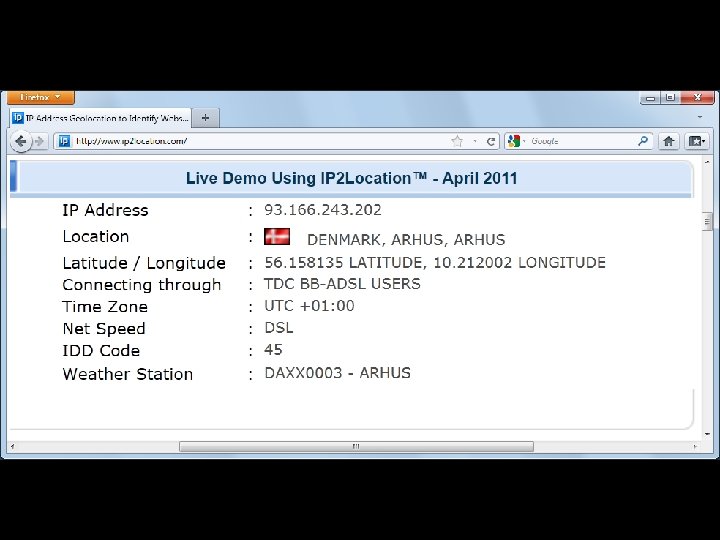Click the vertical scrollbar down arrow
720x540 pixels.
tap(707, 434)
